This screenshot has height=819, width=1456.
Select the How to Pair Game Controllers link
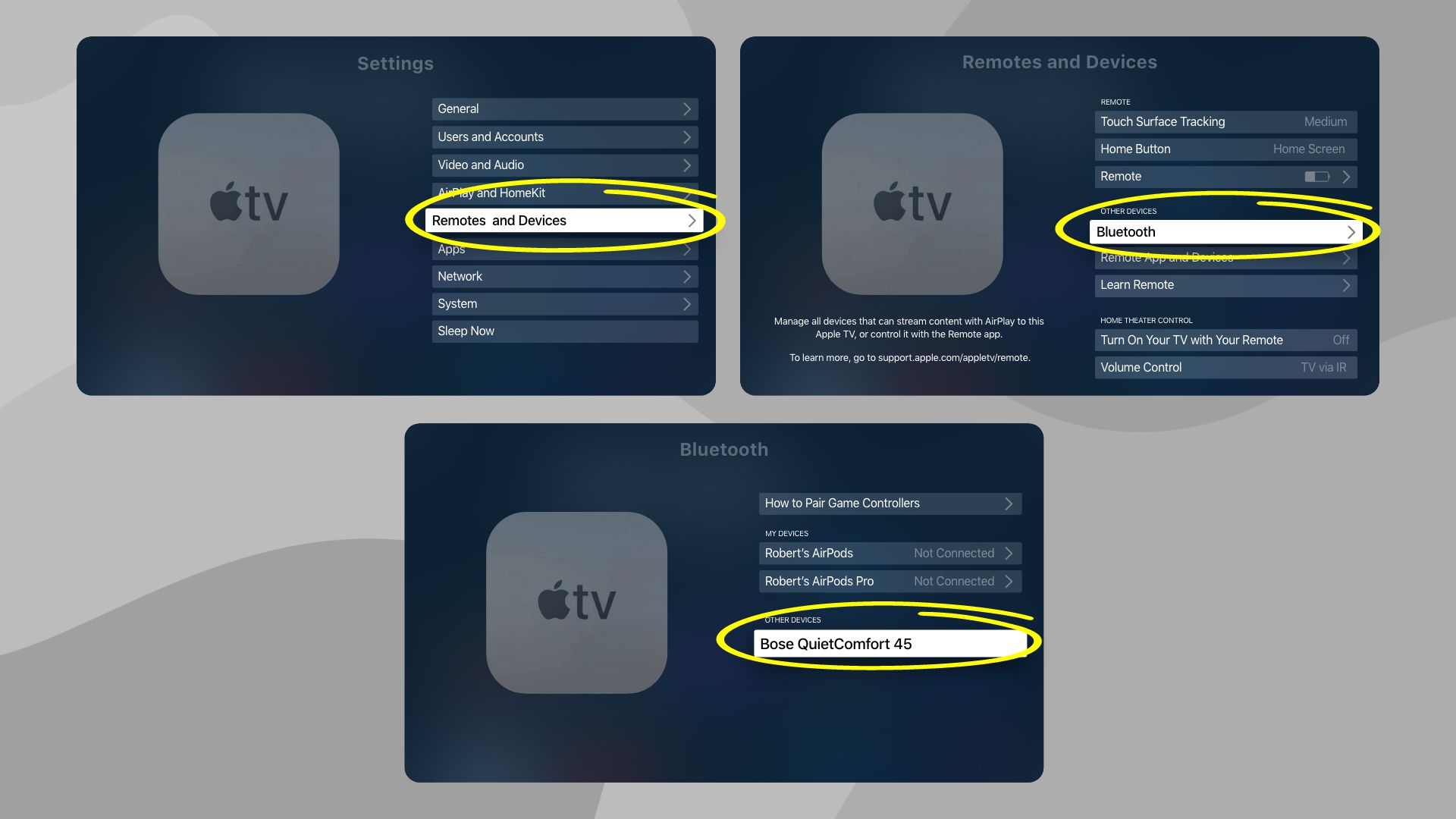[889, 503]
